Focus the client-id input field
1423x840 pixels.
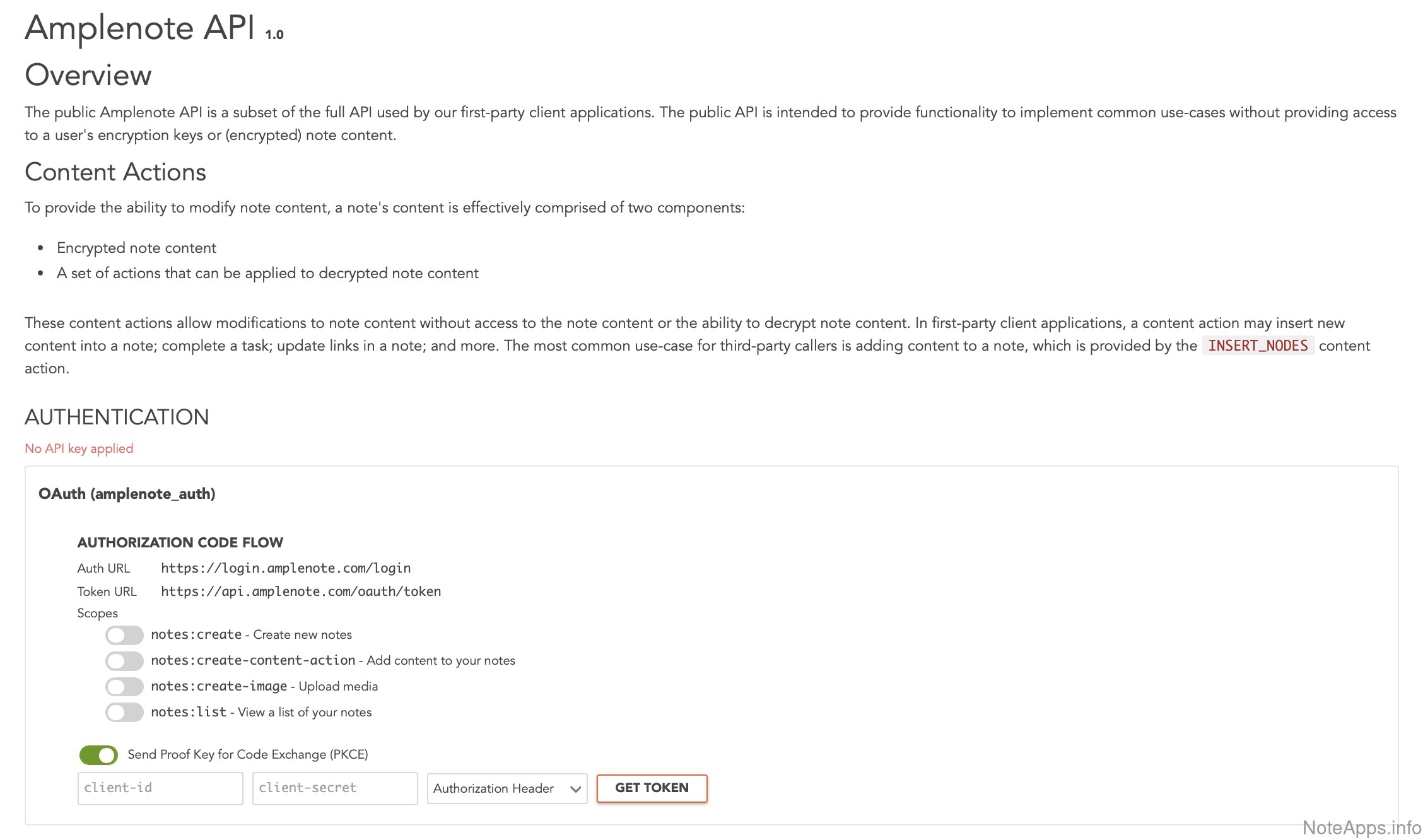tap(160, 788)
